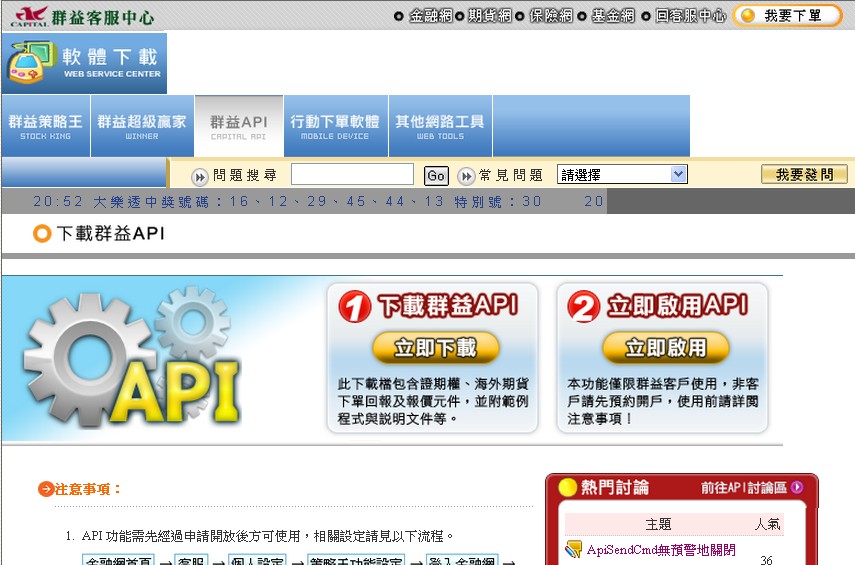Switch to 群益超級贏家 Winner tab
This screenshot has height=565, width=855.
click(142, 126)
